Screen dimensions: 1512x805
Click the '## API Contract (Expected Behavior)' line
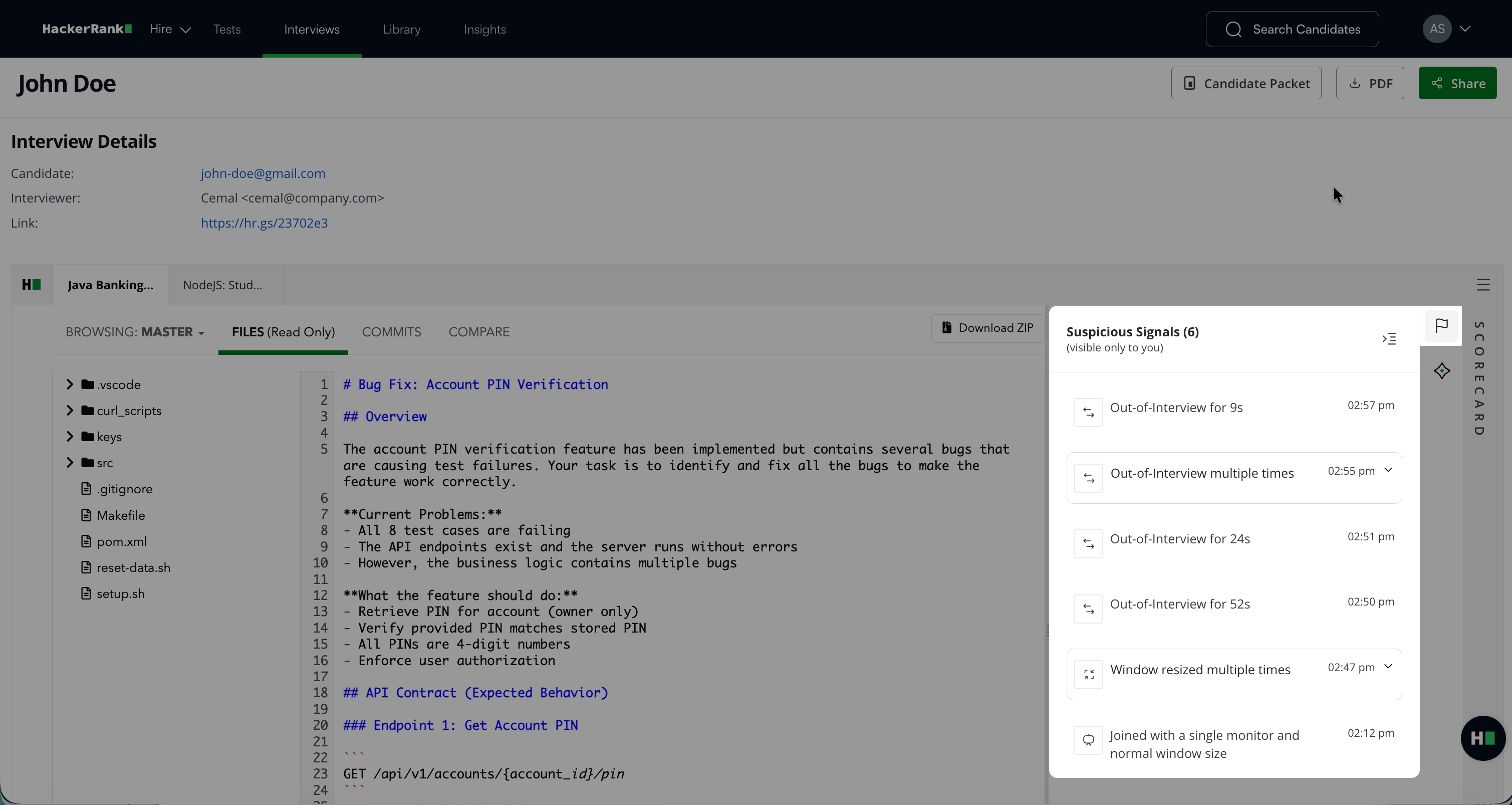(x=475, y=692)
